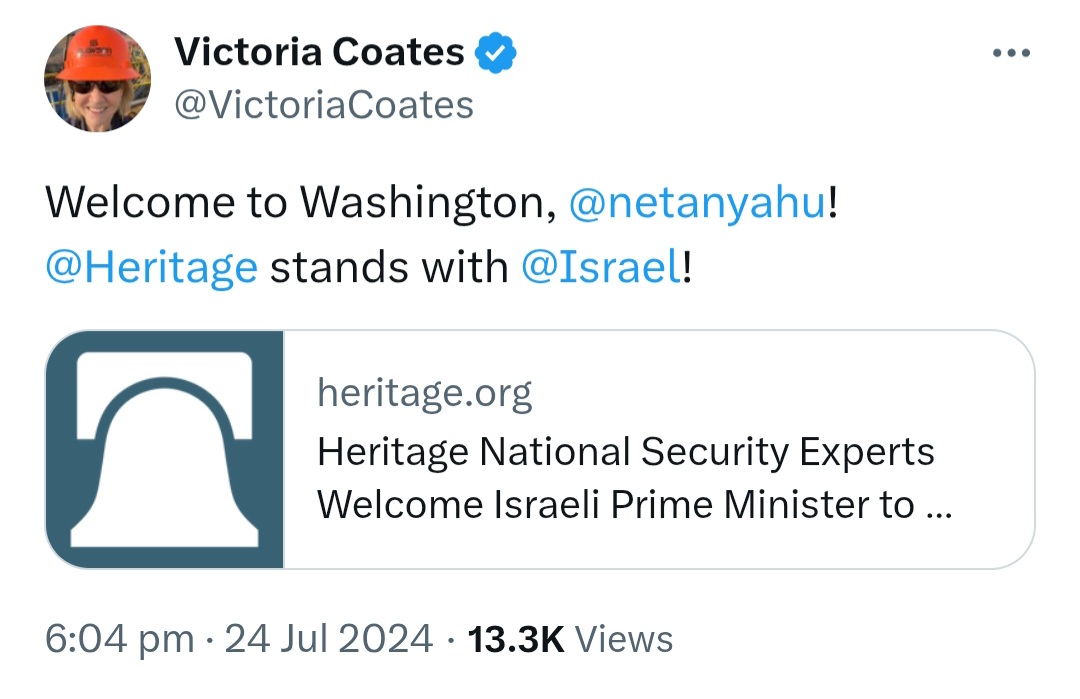Image resolution: width=1080 pixels, height=699 pixels.
Task: Click the words 'stands with' in tweet
Action: click(389, 267)
